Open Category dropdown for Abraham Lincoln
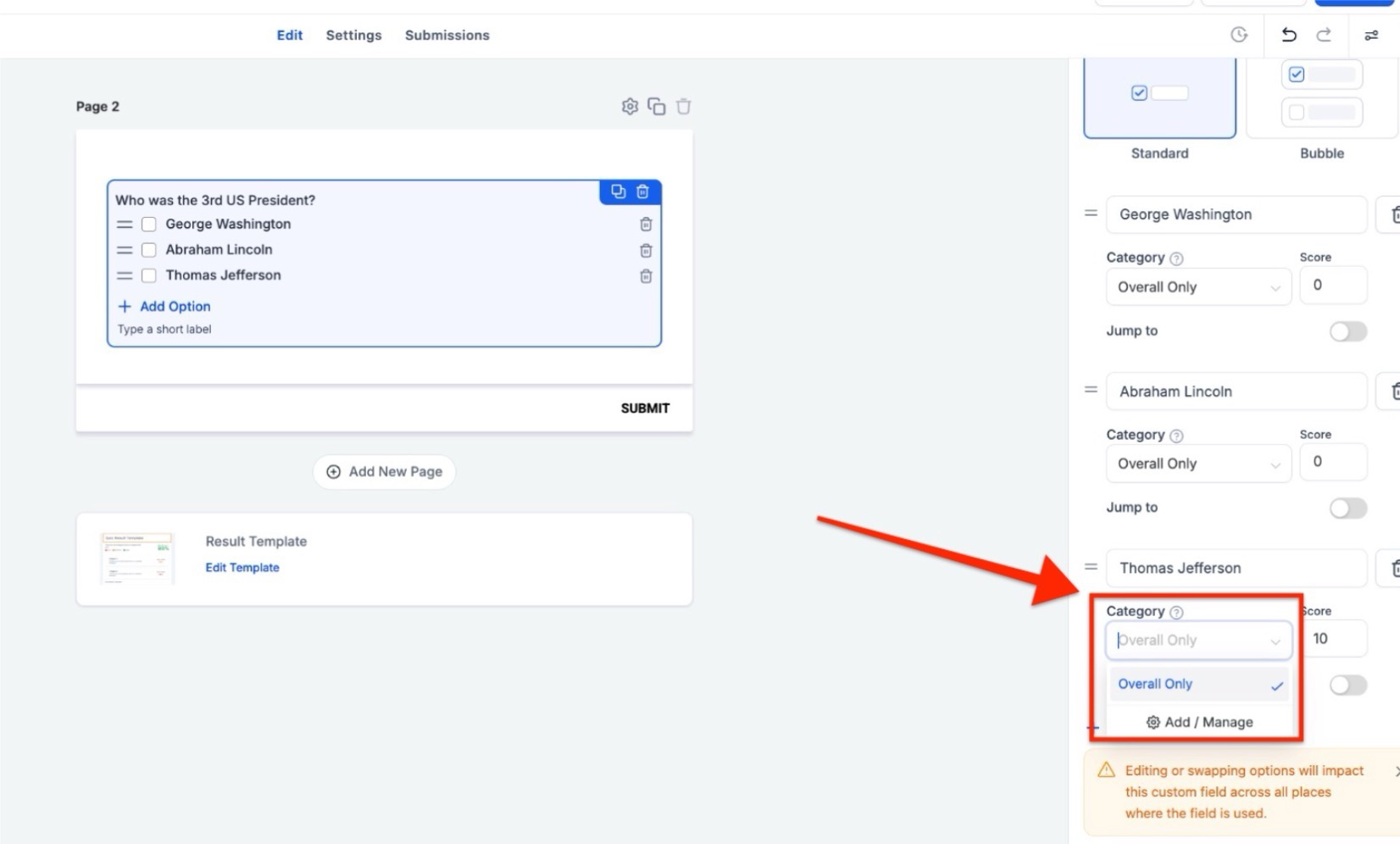This screenshot has width=1400, height=844. coord(1197,464)
